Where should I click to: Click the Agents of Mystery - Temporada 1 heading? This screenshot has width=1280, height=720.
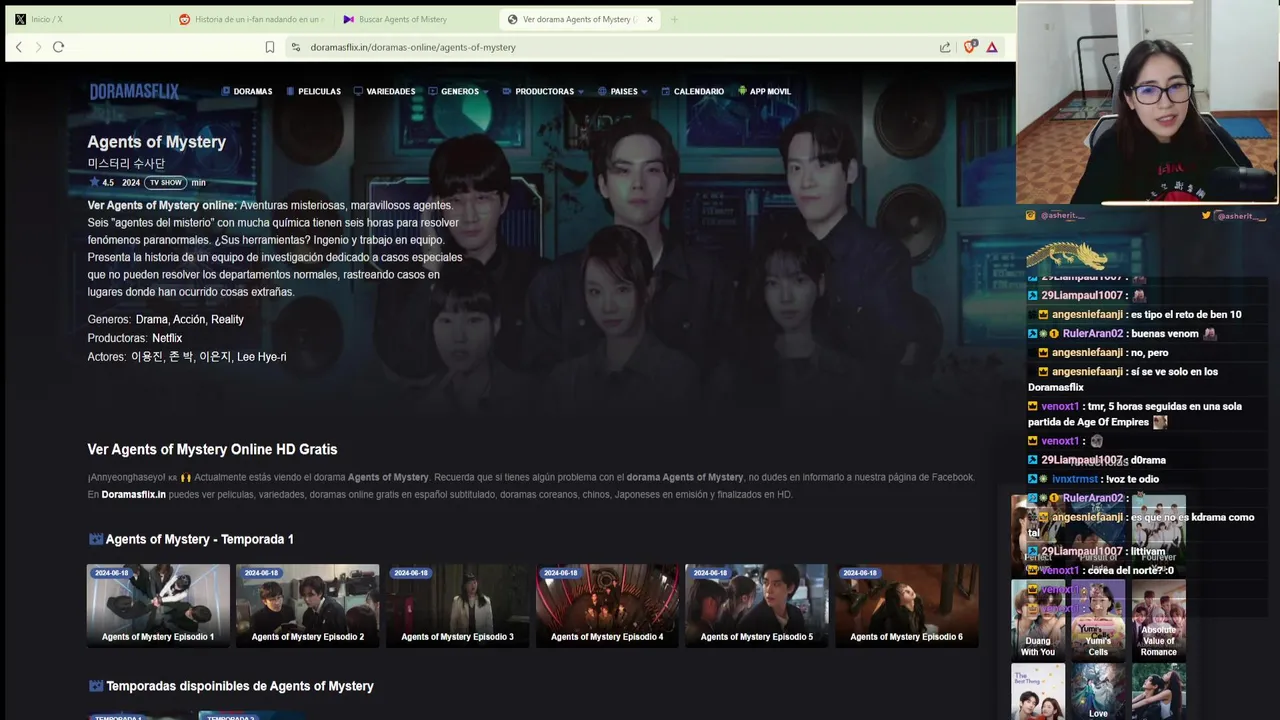point(199,539)
